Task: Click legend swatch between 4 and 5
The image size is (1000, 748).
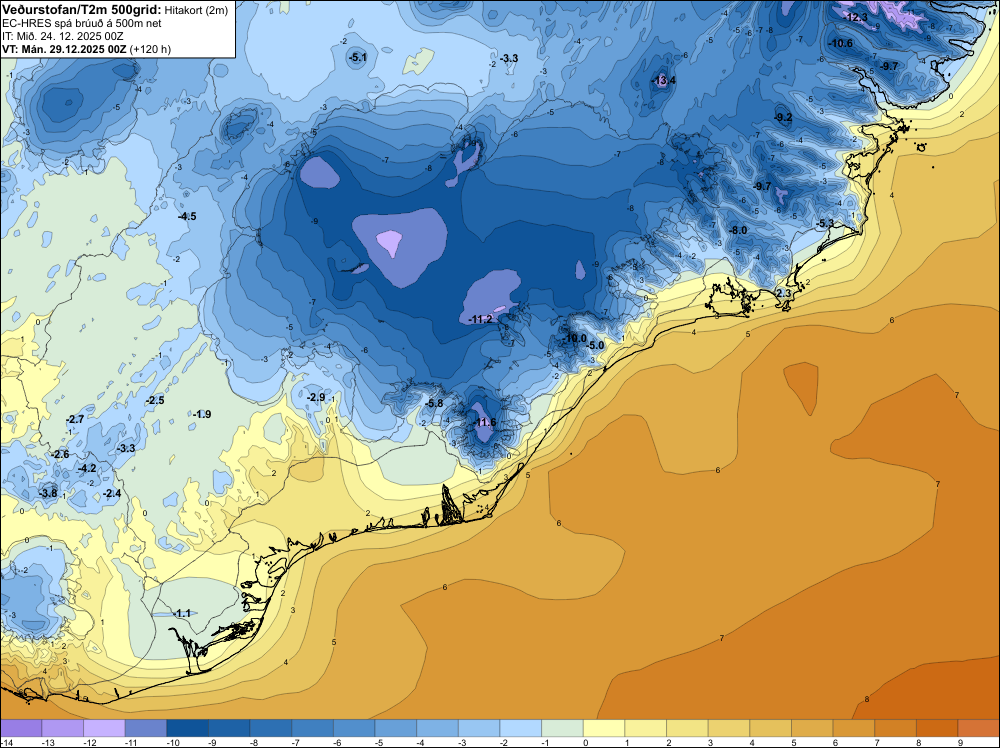Action: tap(771, 728)
